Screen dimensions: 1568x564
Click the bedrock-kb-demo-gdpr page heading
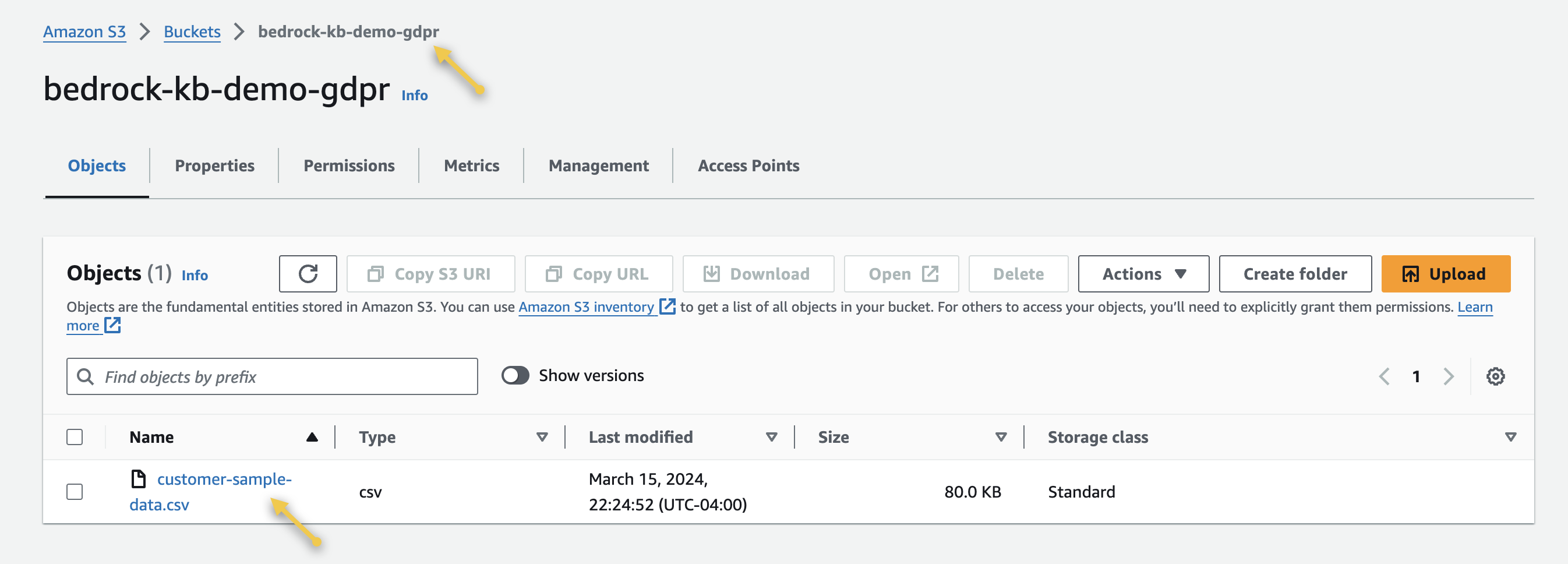[x=217, y=89]
